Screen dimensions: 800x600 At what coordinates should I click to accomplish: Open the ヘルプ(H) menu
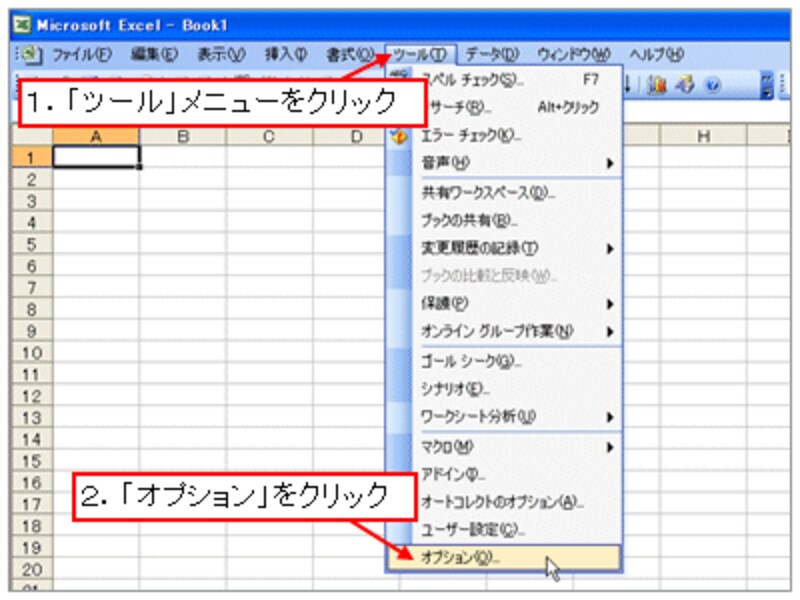point(656,55)
